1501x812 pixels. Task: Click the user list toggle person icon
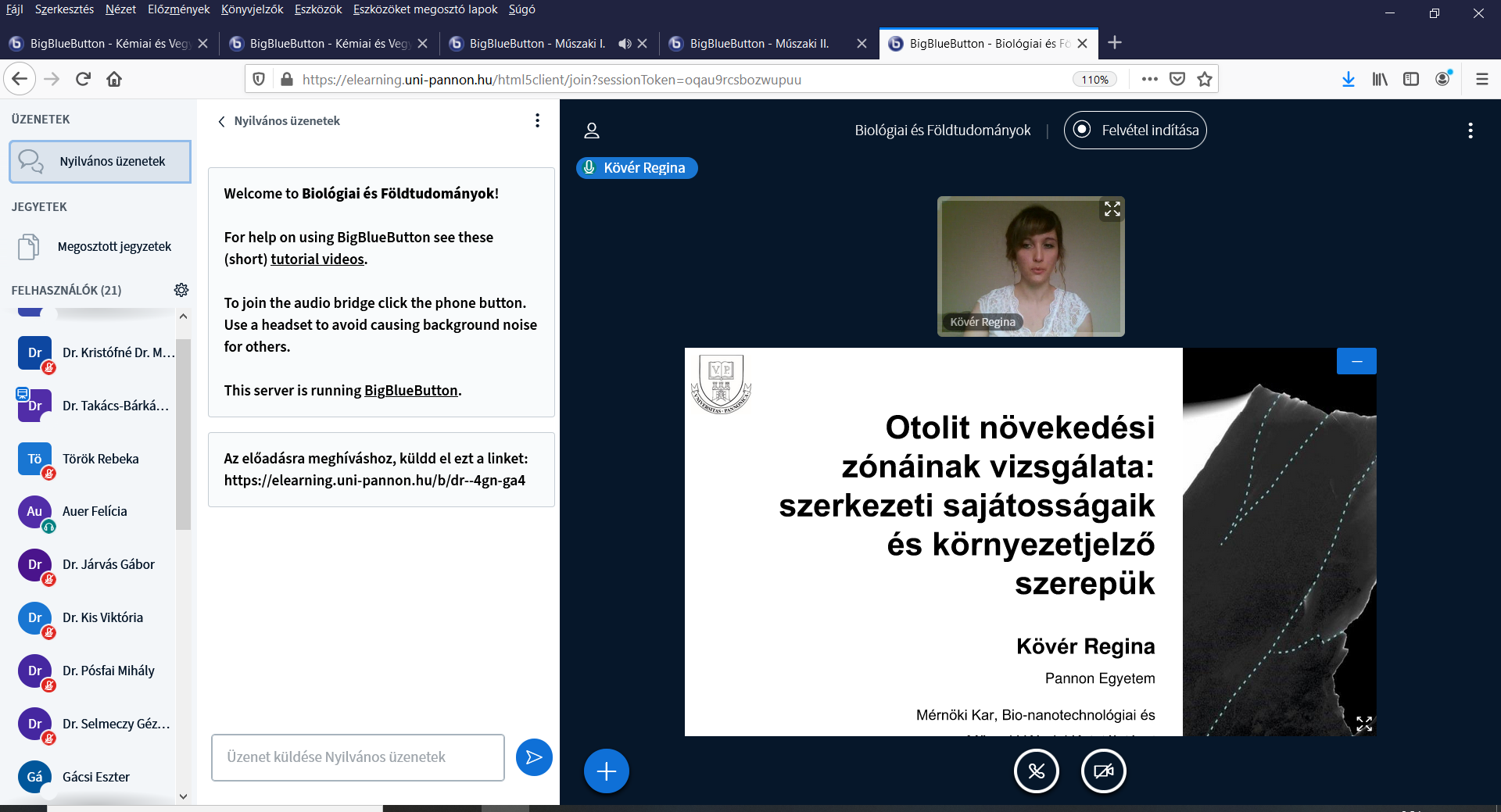[592, 131]
